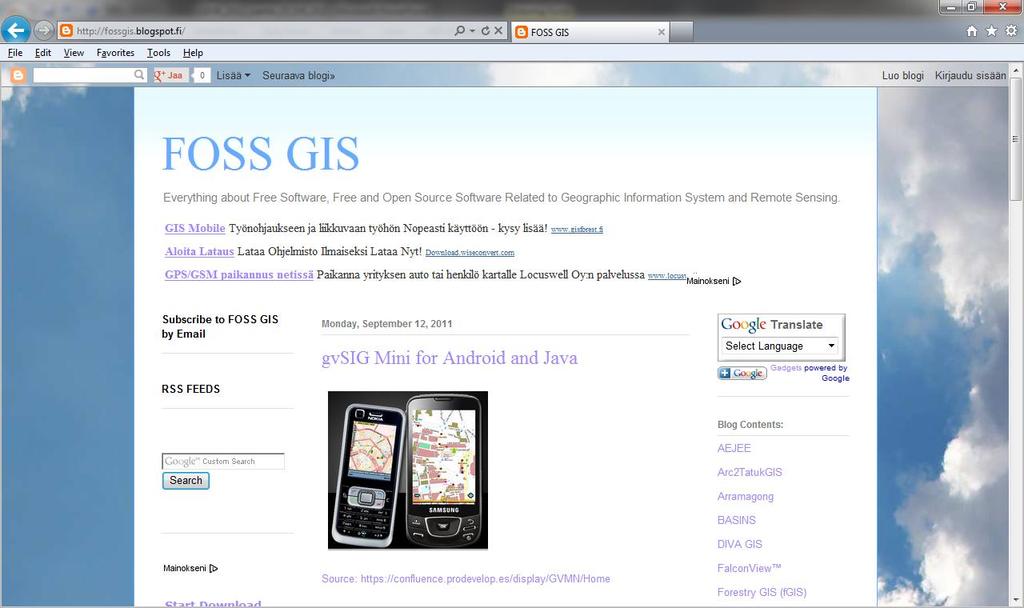Go to Seuraava blogi link

tap(298, 76)
